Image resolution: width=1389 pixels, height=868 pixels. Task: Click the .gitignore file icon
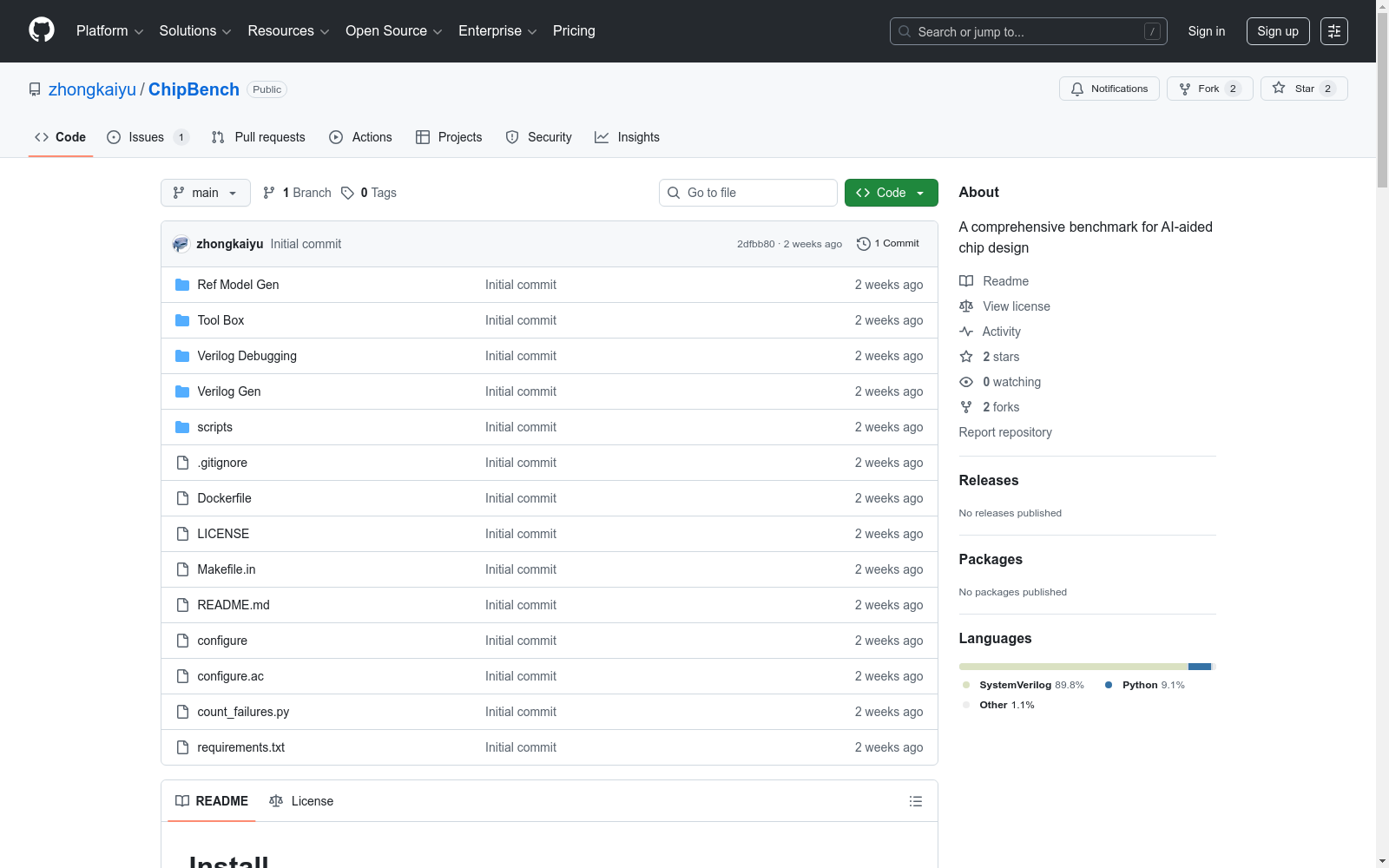click(182, 463)
